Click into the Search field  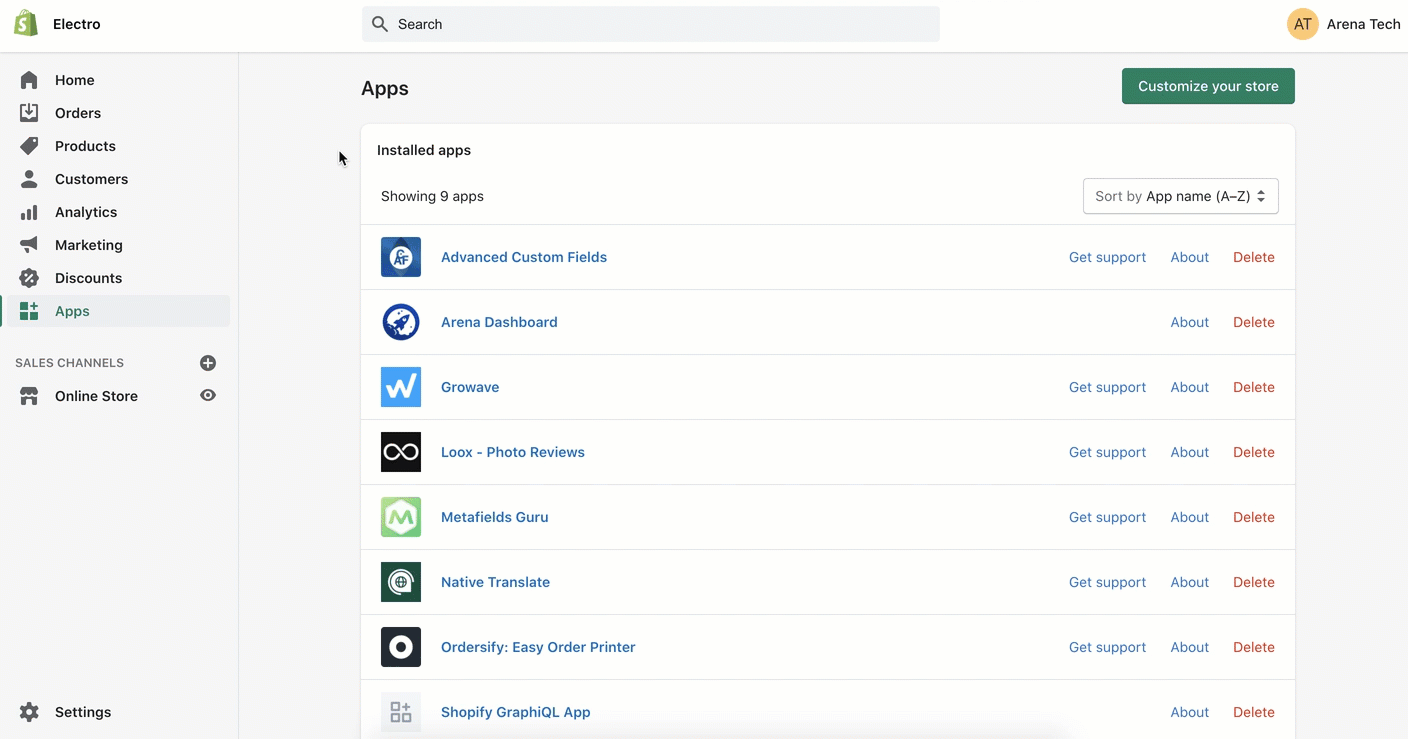pos(651,24)
